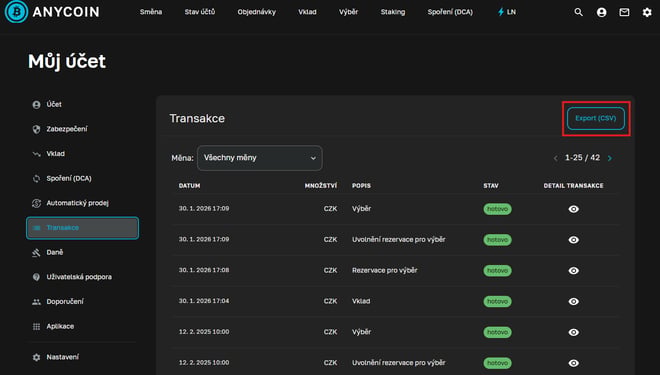
Task: View details of Uvolnění rezervace 30. 1. 2026
Action: pyautogui.click(x=573, y=240)
